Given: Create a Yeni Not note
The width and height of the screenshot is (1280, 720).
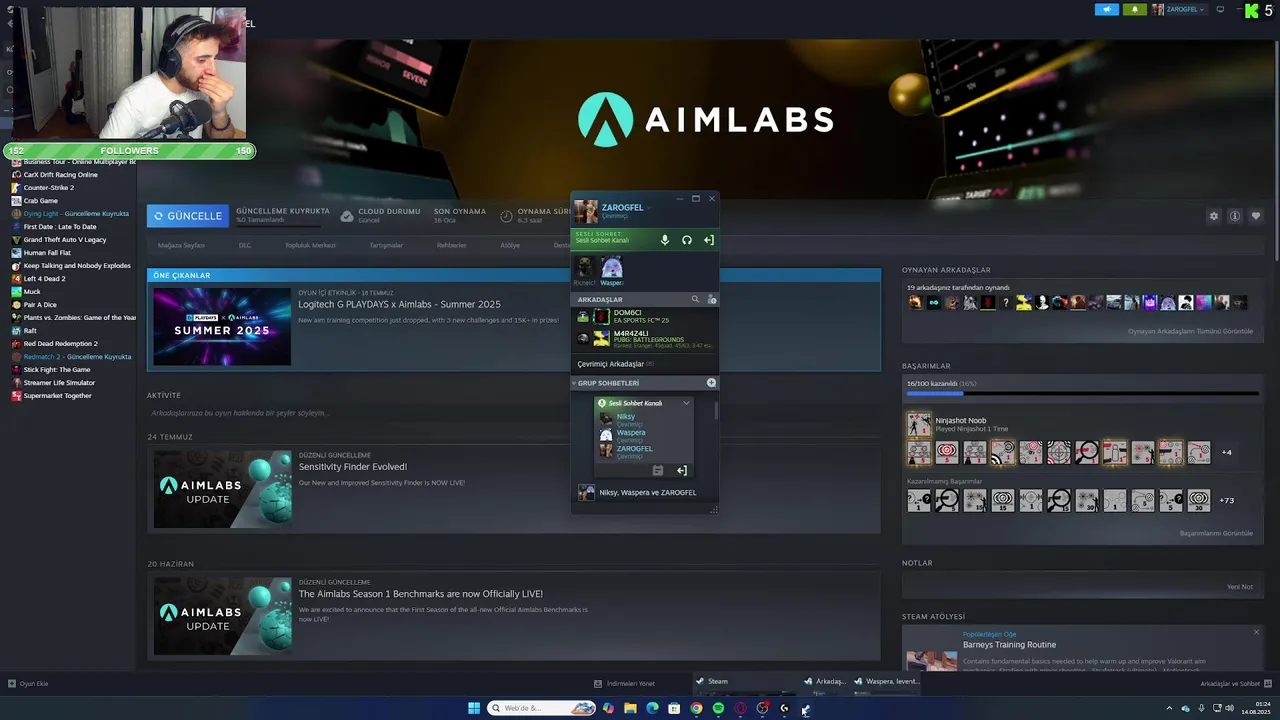Looking at the screenshot, I should click(1240, 587).
